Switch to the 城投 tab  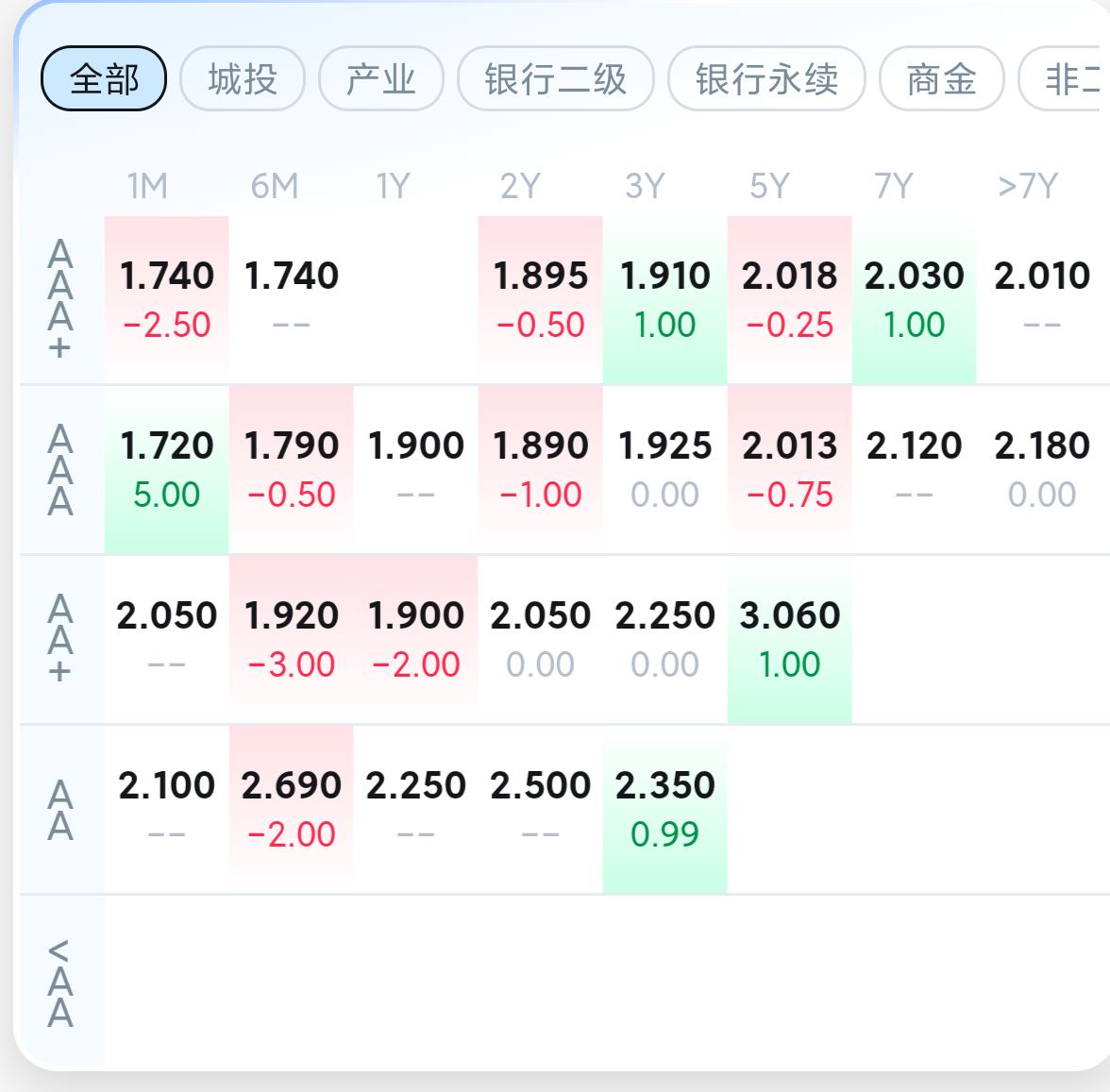[x=243, y=78]
